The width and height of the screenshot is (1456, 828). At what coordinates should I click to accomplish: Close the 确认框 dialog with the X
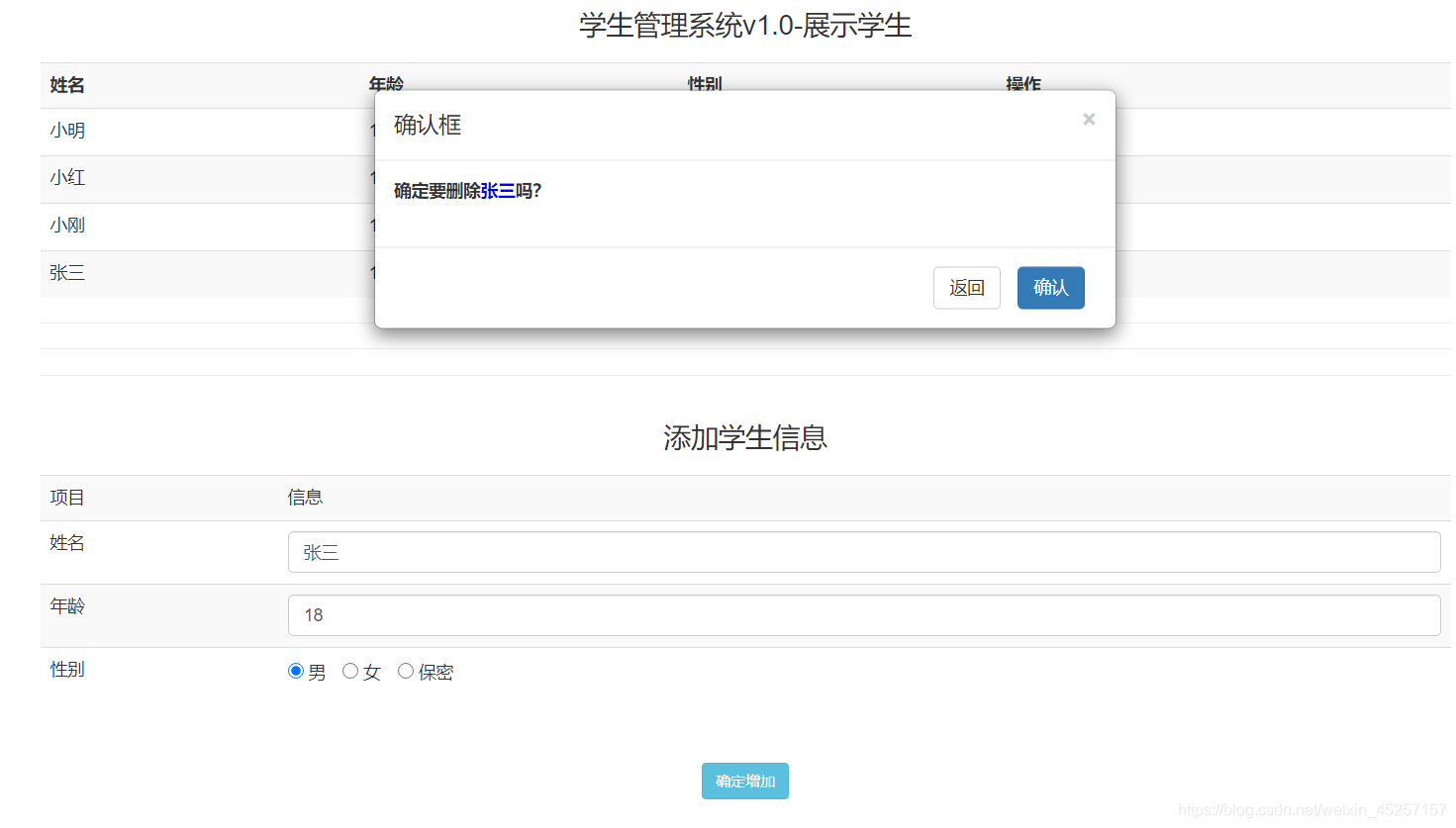[x=1089, y=119]
